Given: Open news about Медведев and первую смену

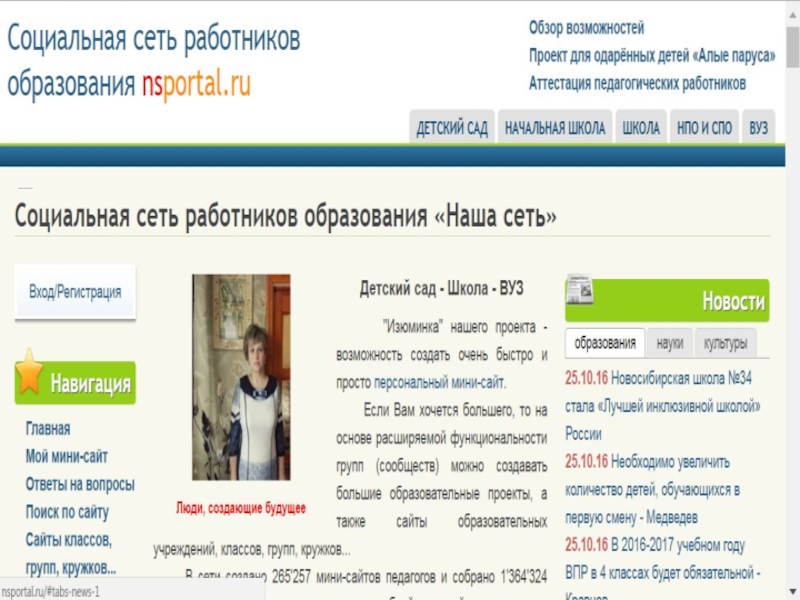Looking at the screenshot, I should [653, 490].
